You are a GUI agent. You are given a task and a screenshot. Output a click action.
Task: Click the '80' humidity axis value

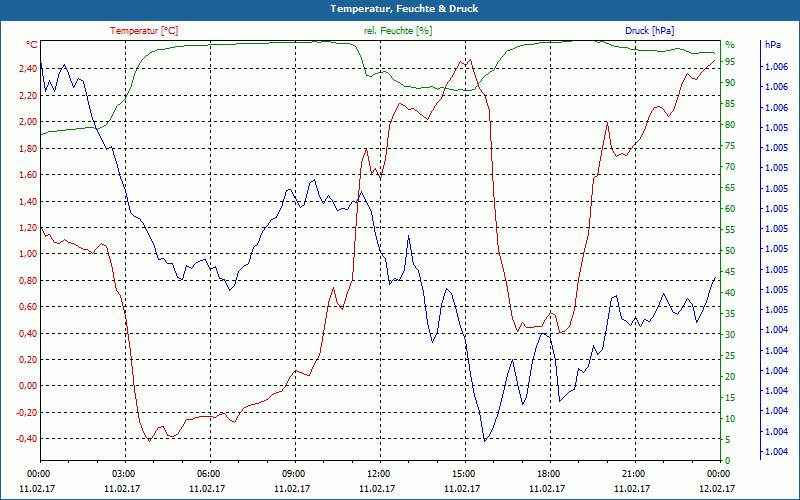[x=730, y=125]
